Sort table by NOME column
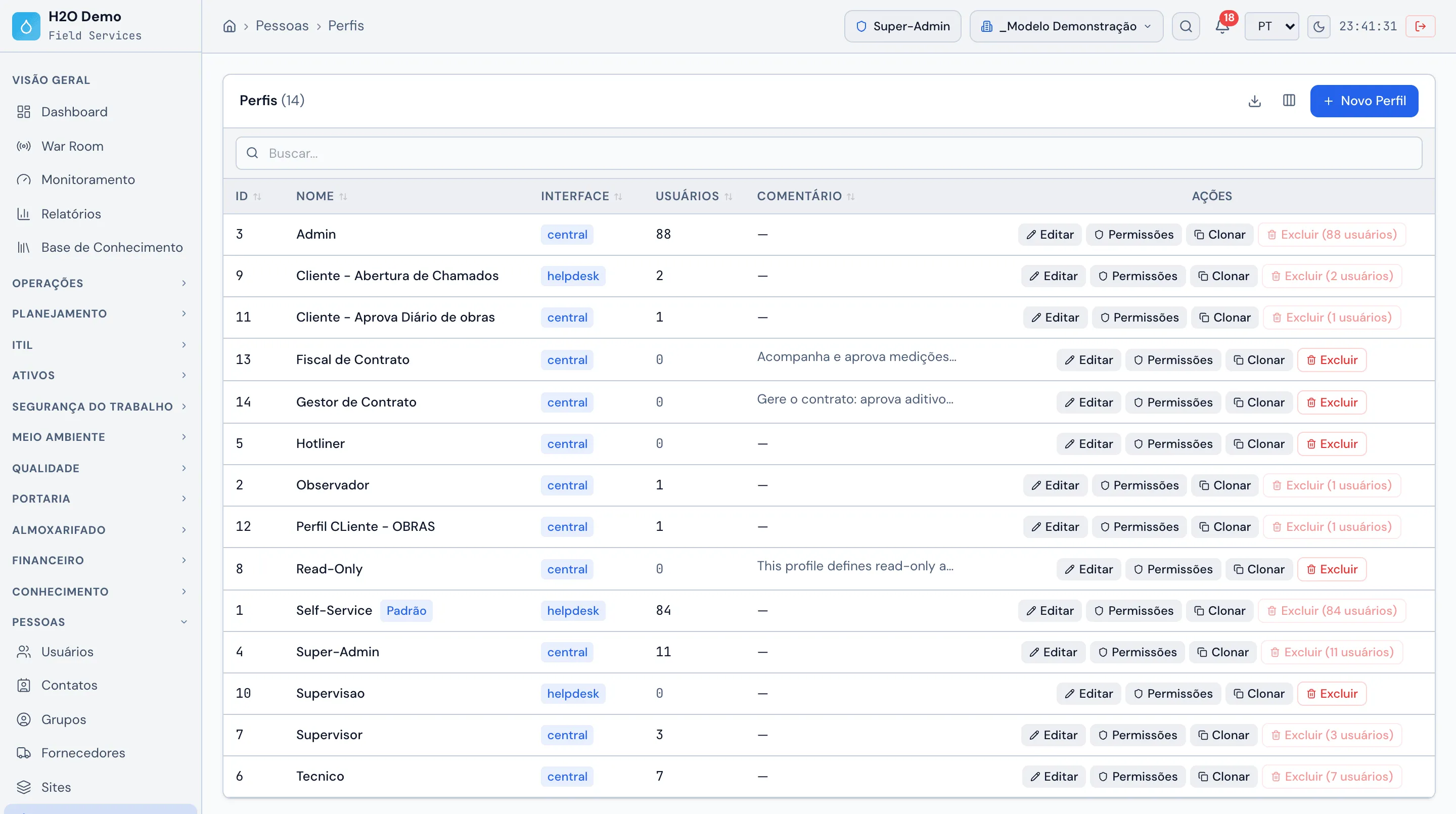Screen dimensions: 1456x814 pos(322,196)
